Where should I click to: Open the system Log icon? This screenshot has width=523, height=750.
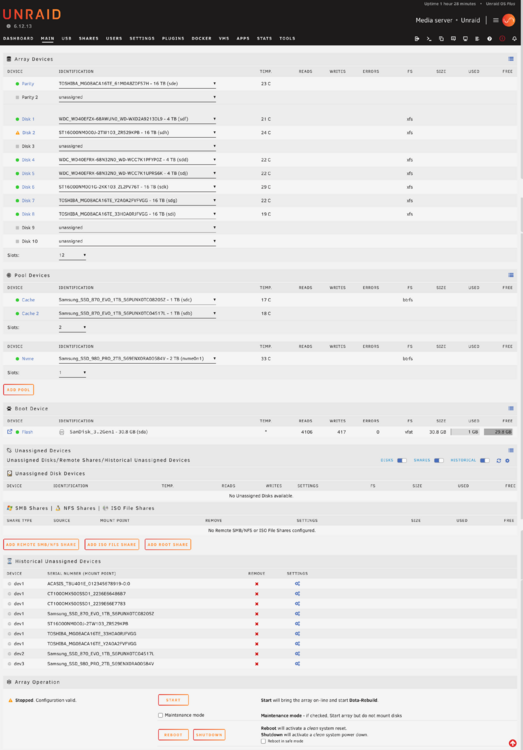477,39
